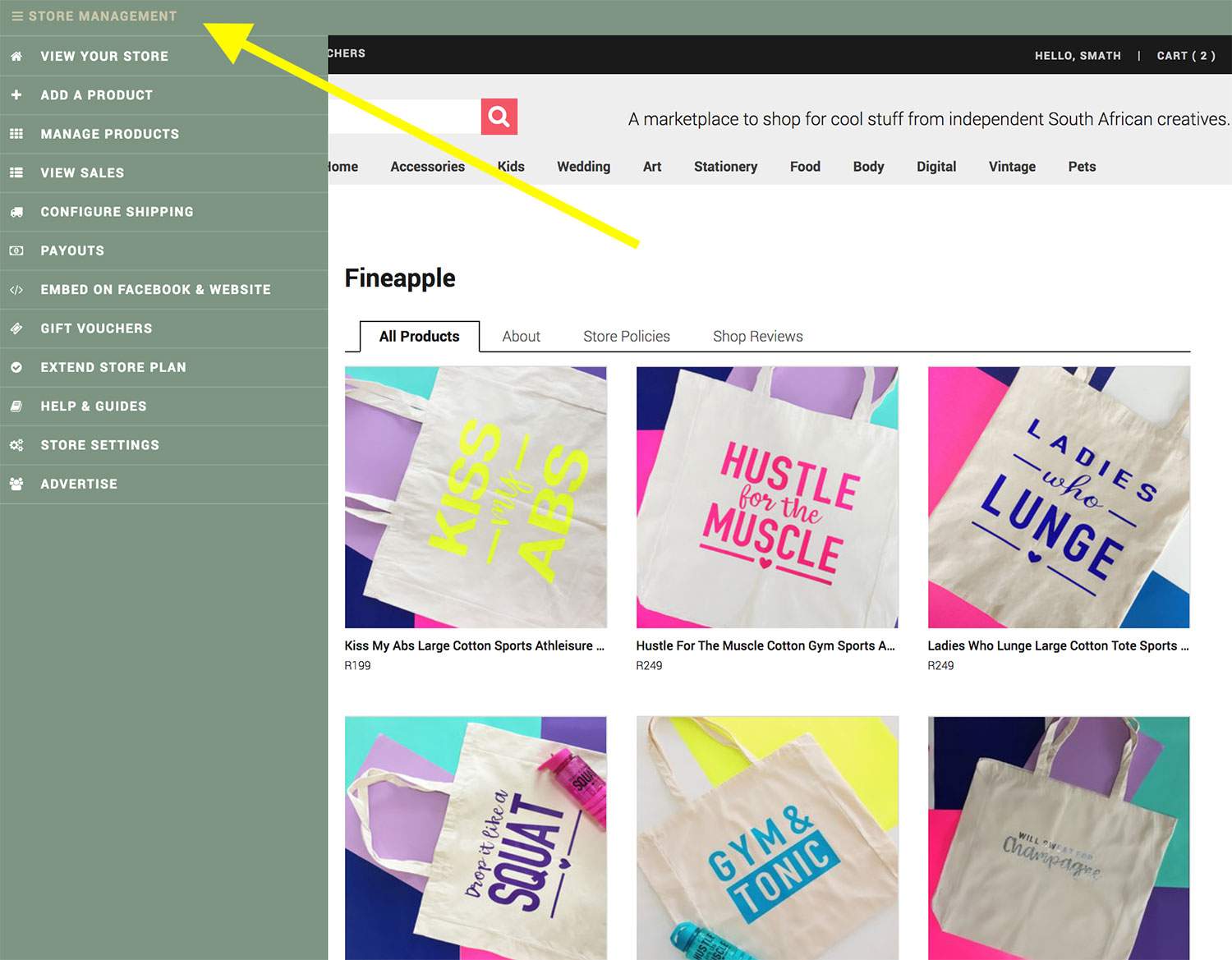The width and height of the screenshot is (1232, 960).
Task: Click the pink search magnifier icon
Action: click(x=499, y=117)
